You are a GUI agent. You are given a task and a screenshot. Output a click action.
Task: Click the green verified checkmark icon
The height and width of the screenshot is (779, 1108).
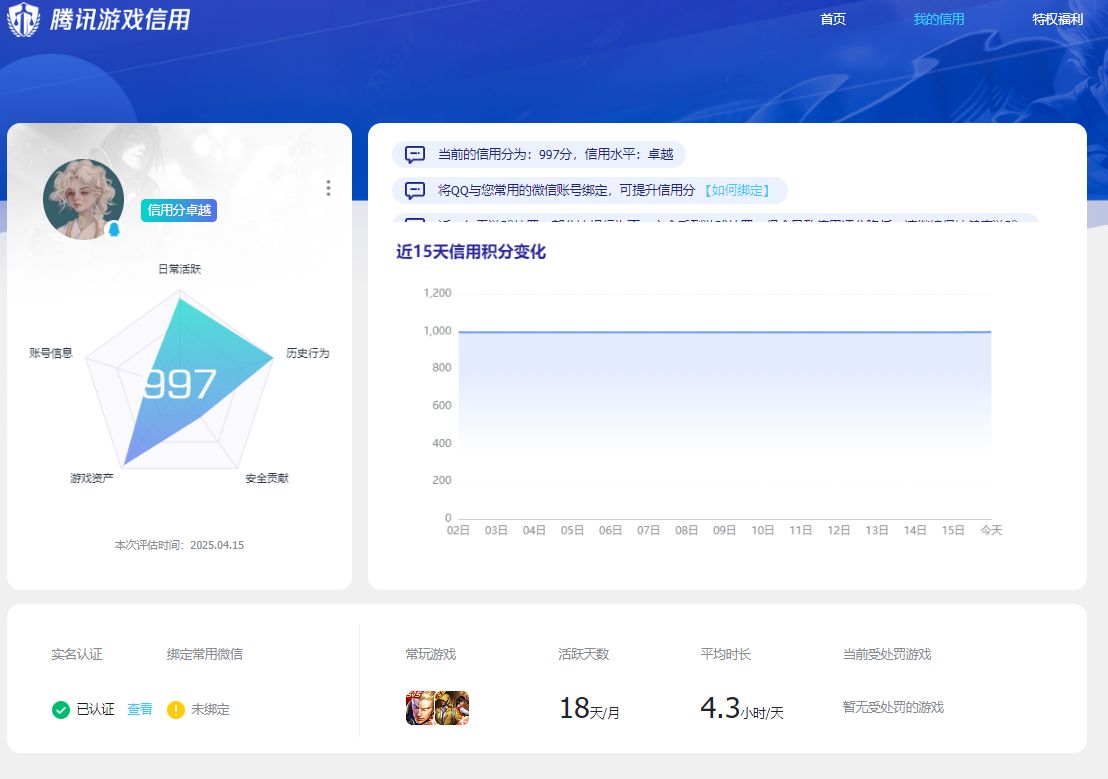[61, 709]
